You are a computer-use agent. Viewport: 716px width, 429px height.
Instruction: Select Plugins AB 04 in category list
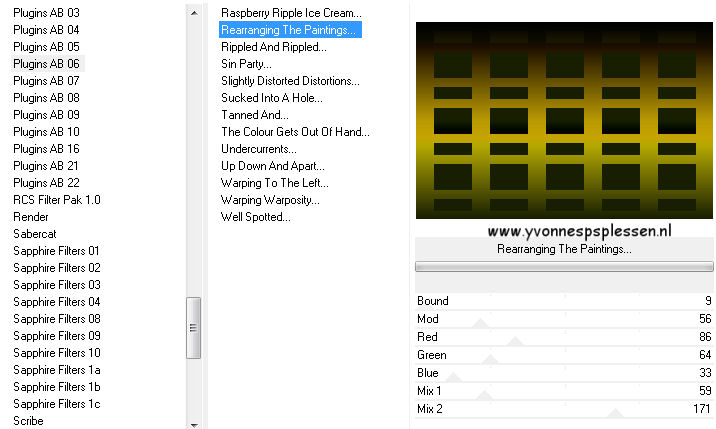pyautogui.click(x=46, y=30)
